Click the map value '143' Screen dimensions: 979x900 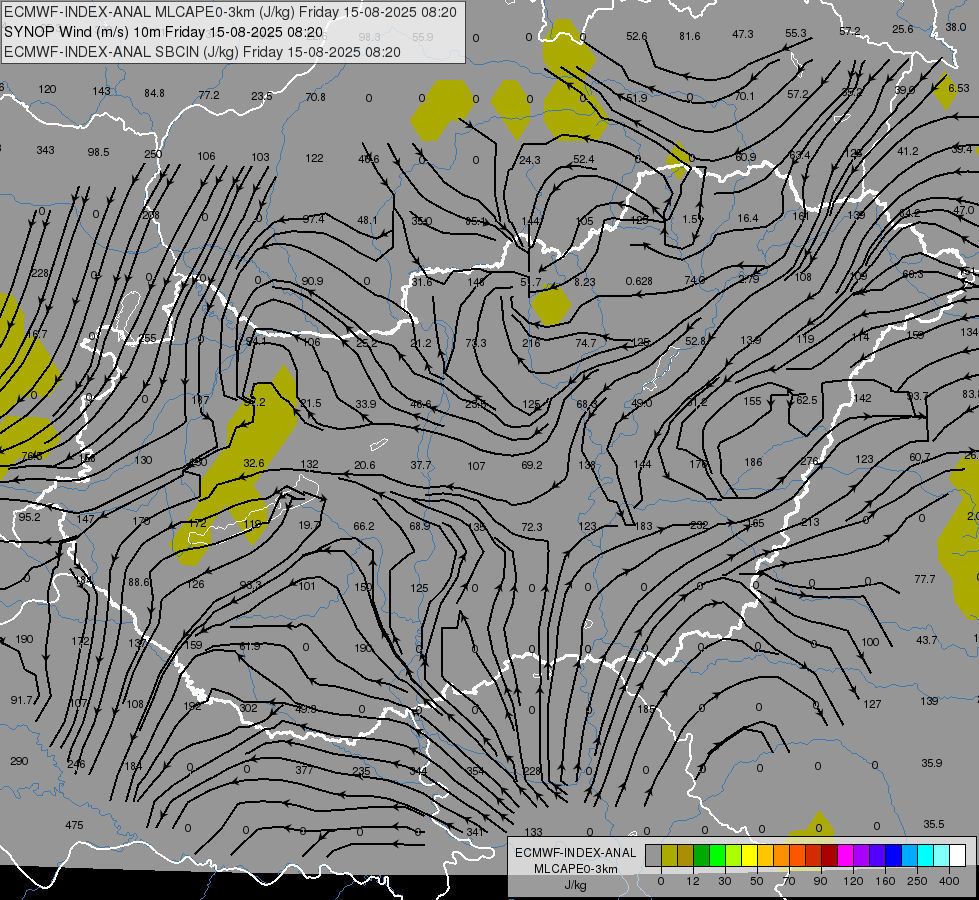(101, 91)
